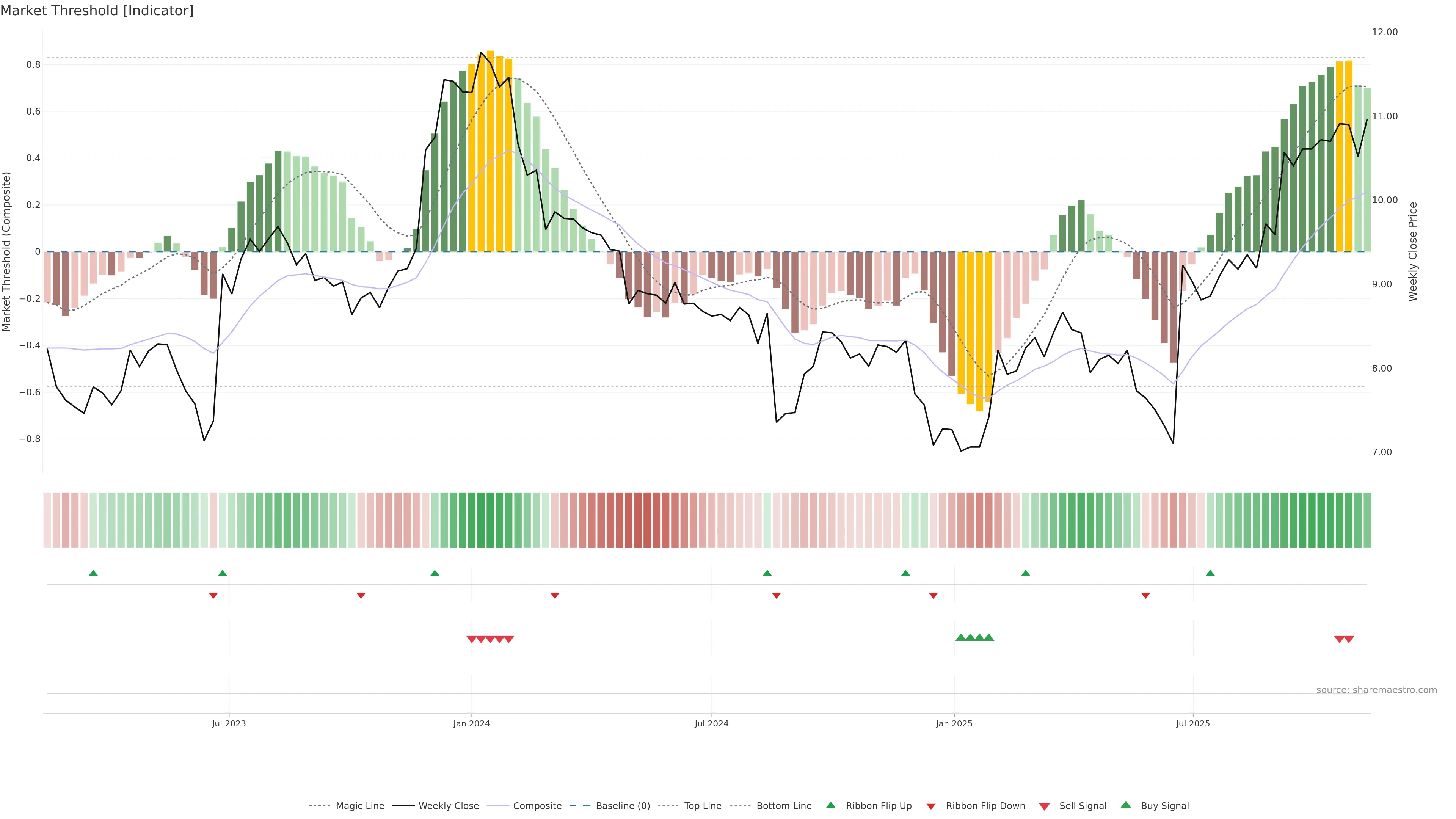This screenshot has width=1456, height=819.
Task: Click the Jan 2024 x-axis label
Action: [x=471, y=723]
